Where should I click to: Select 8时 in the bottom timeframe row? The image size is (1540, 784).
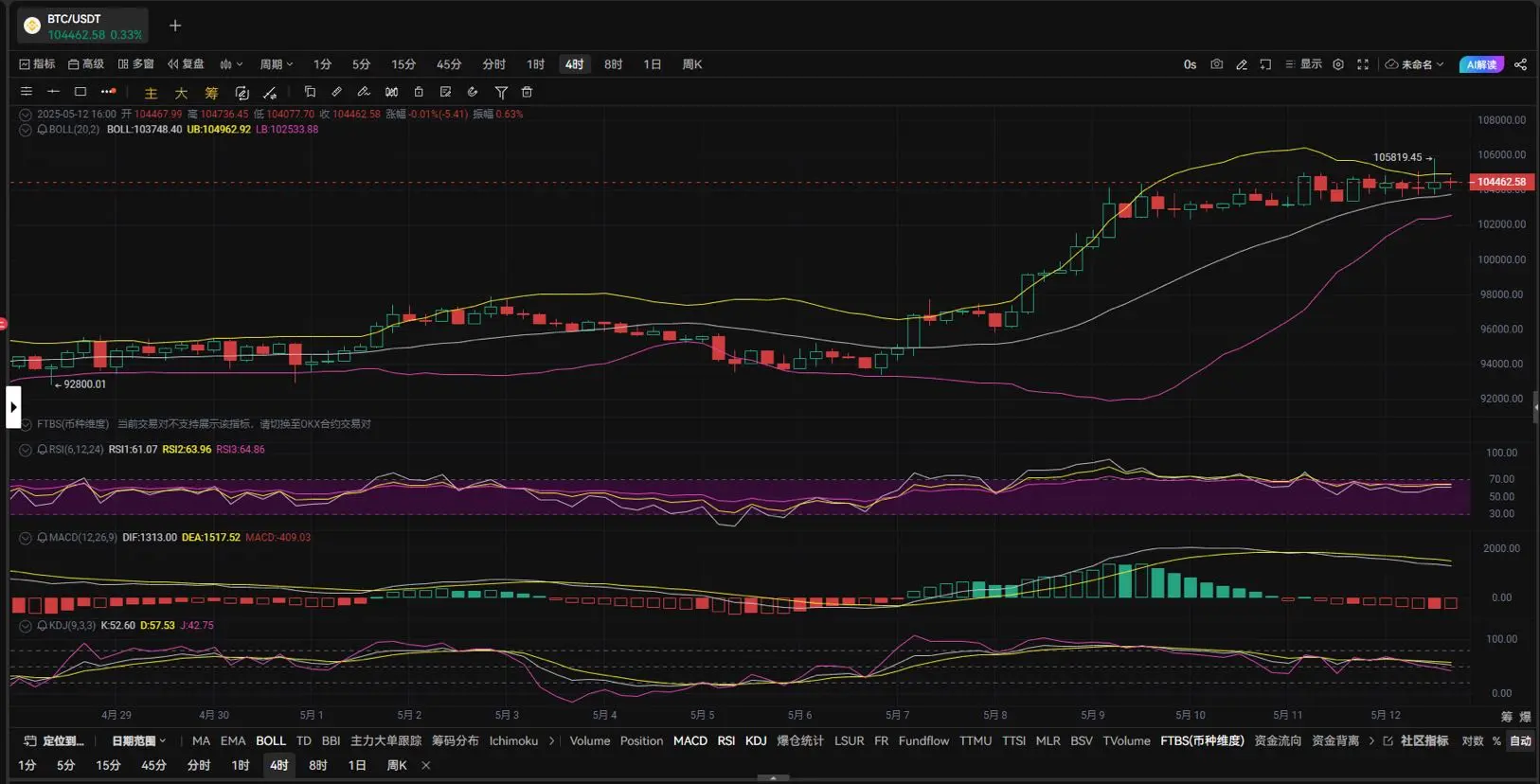click(318, 765)
